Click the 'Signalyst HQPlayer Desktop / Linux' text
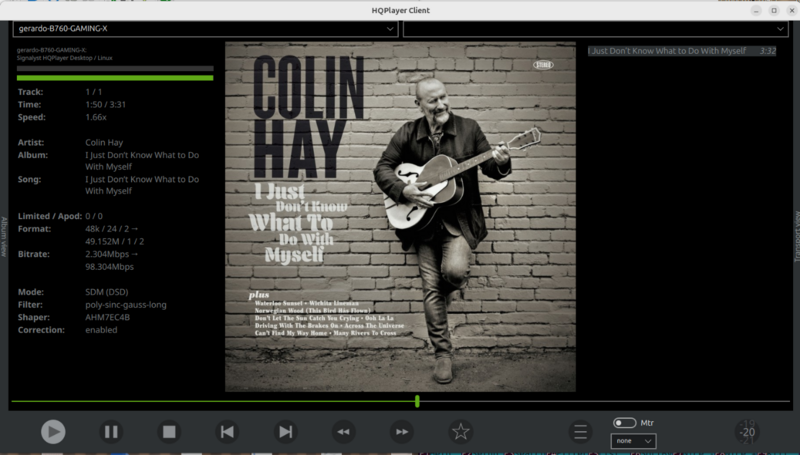 click(64, 58)
